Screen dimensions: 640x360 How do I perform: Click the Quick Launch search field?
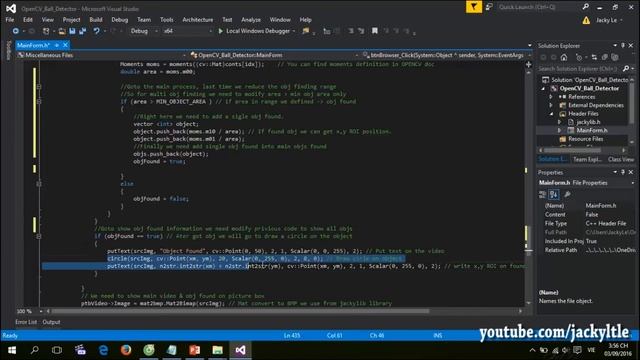tap(539, 7)
